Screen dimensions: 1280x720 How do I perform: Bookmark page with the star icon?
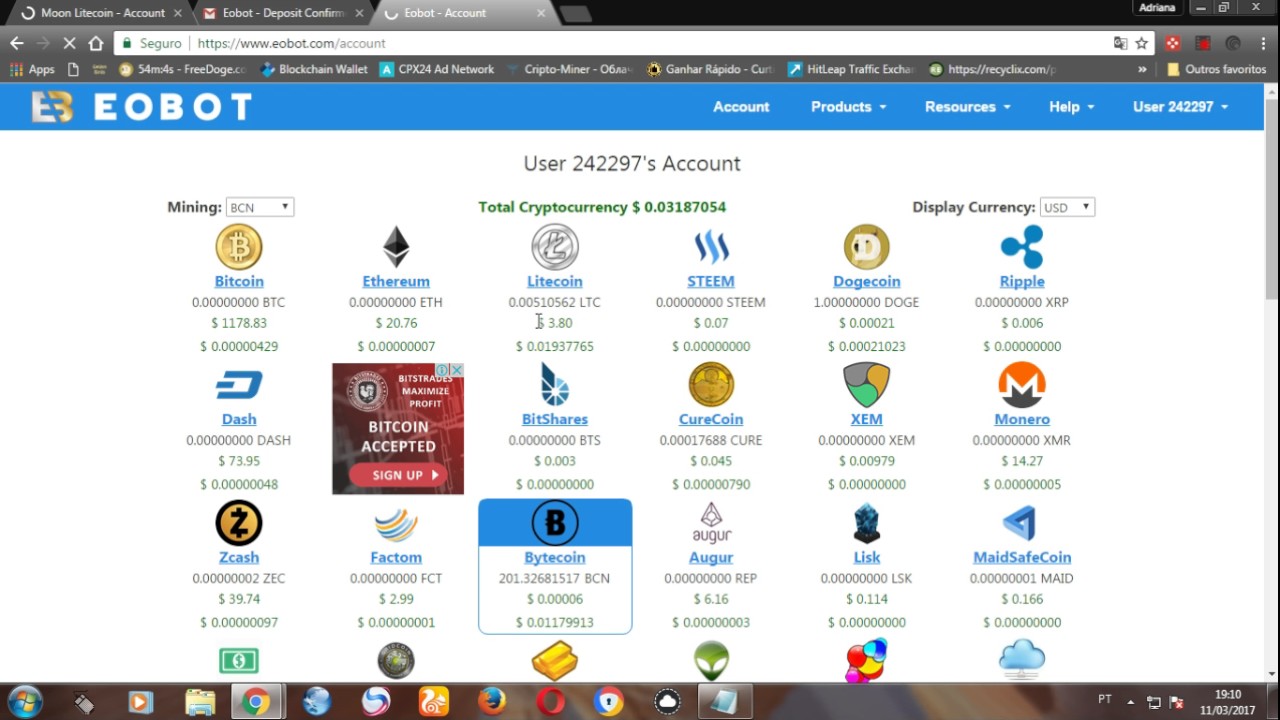click(x=1141, y=43)
